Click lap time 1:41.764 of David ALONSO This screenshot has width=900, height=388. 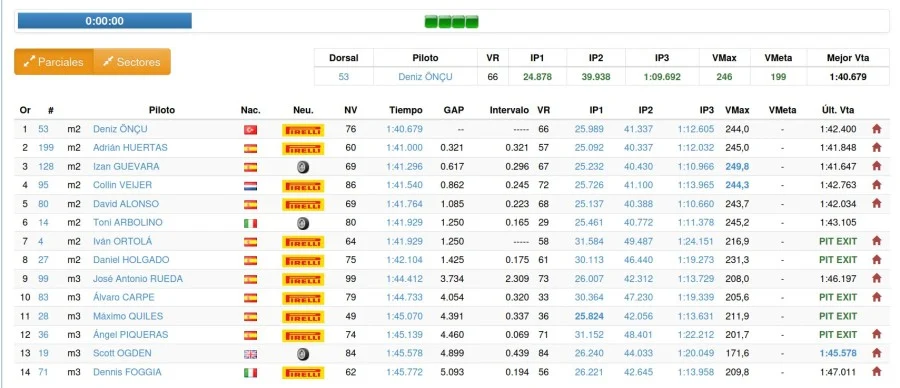pos(404,204)
